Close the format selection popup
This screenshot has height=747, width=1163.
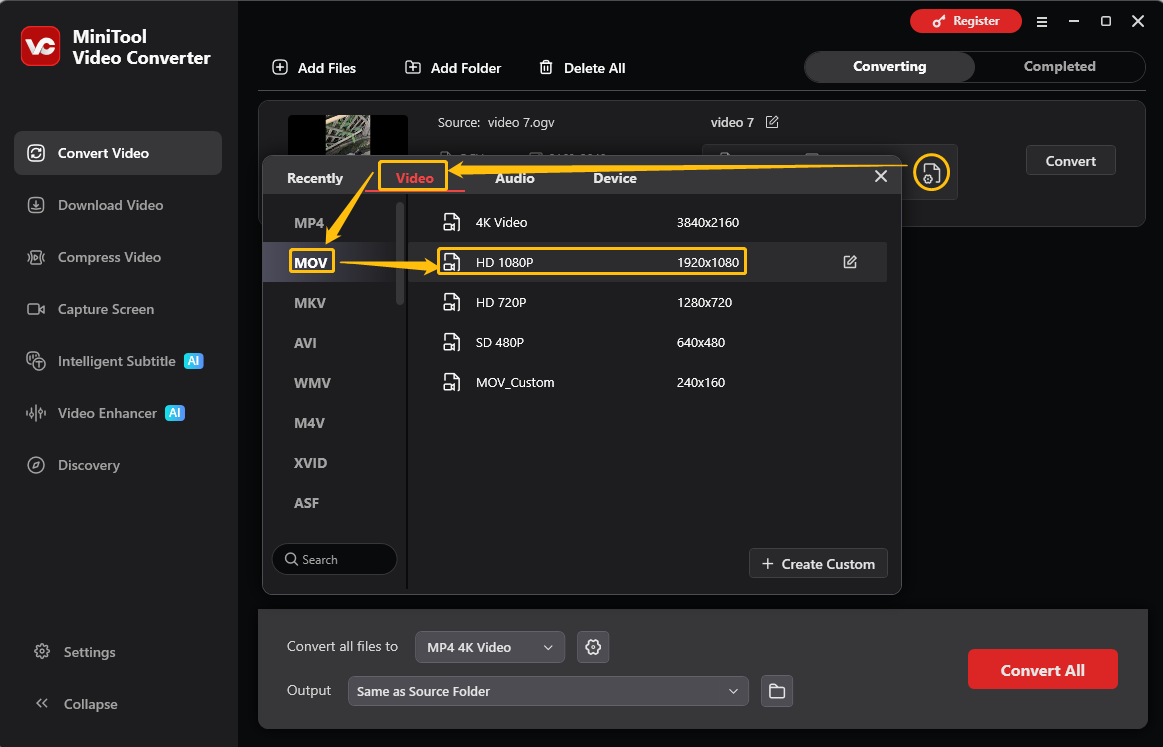(x=880, y=177)
